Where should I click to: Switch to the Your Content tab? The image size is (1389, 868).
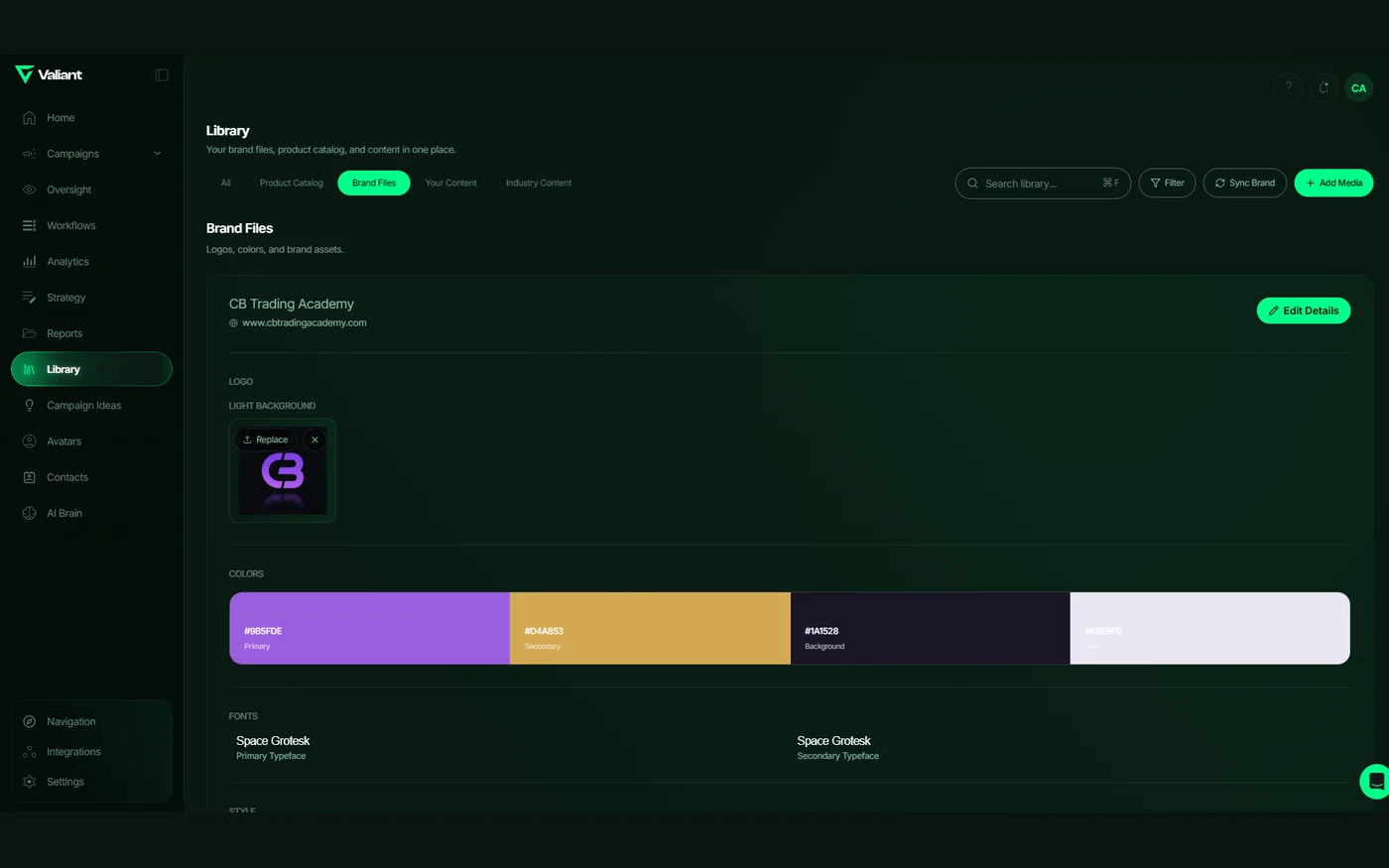[x=451, y=183]
